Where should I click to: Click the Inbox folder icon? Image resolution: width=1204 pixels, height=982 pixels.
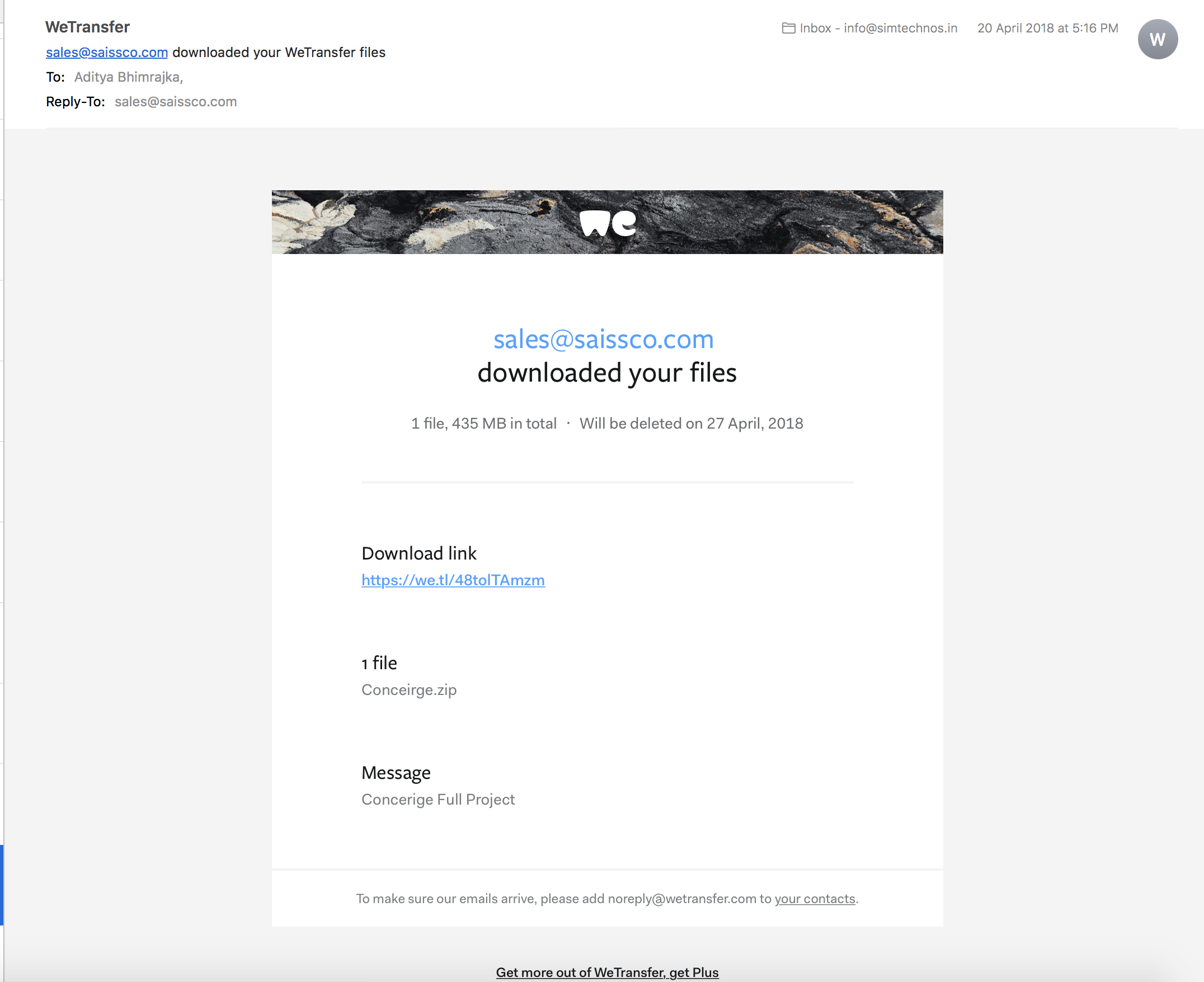788,28
